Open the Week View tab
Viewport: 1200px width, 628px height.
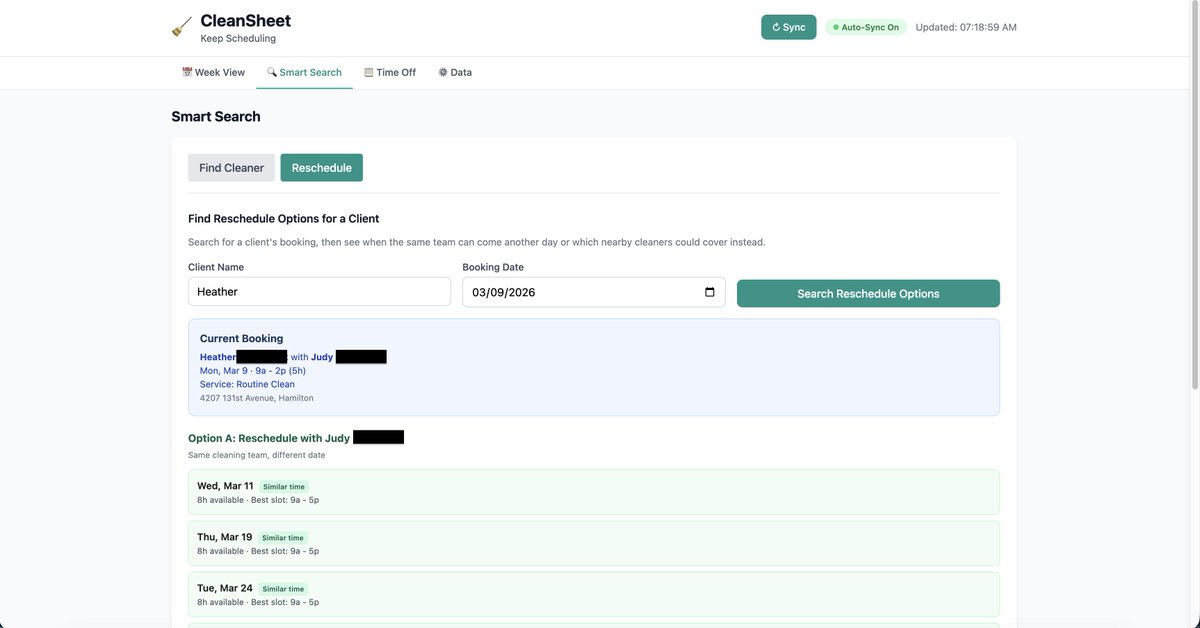point(213,72)
